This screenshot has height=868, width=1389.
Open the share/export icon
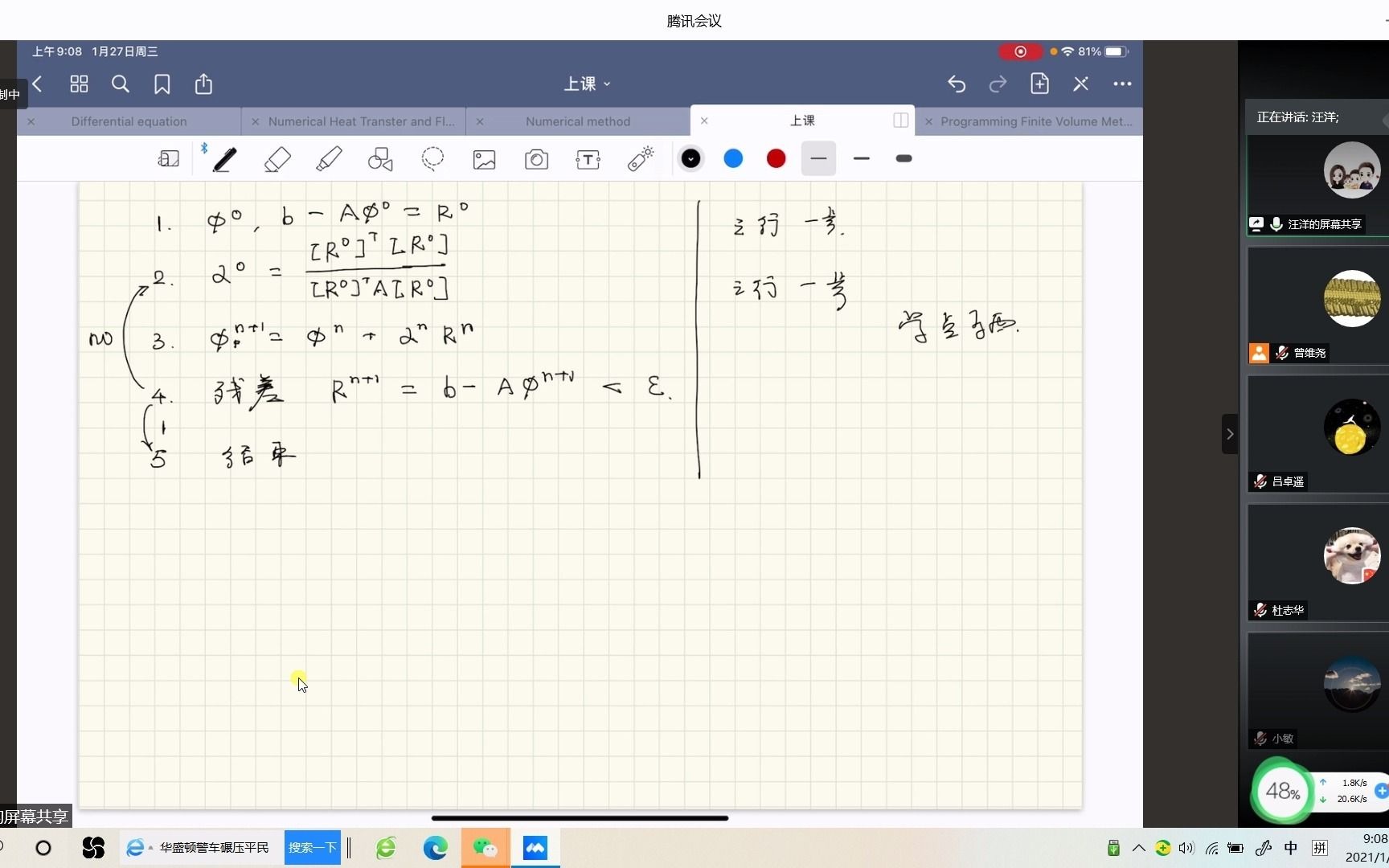(x=203, y=84)
